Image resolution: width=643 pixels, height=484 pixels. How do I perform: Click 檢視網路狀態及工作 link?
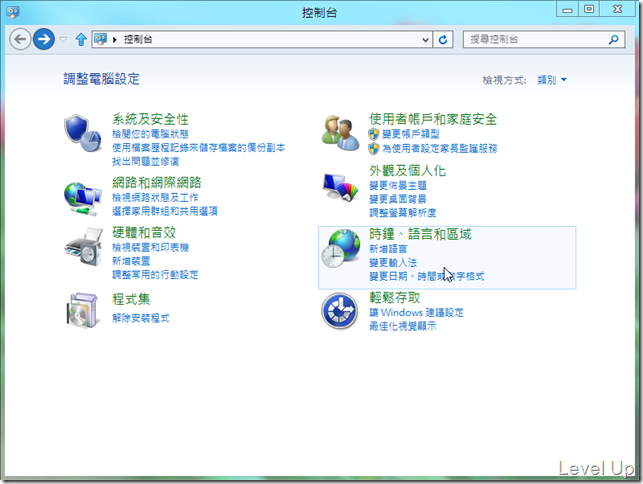[x=155, y=198]
